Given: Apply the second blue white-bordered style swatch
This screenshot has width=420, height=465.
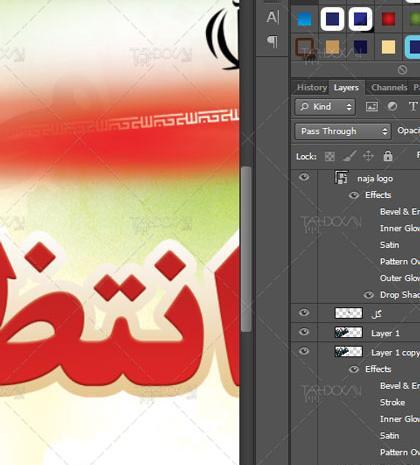Looking at the screenshot, I should pos(361,19).
